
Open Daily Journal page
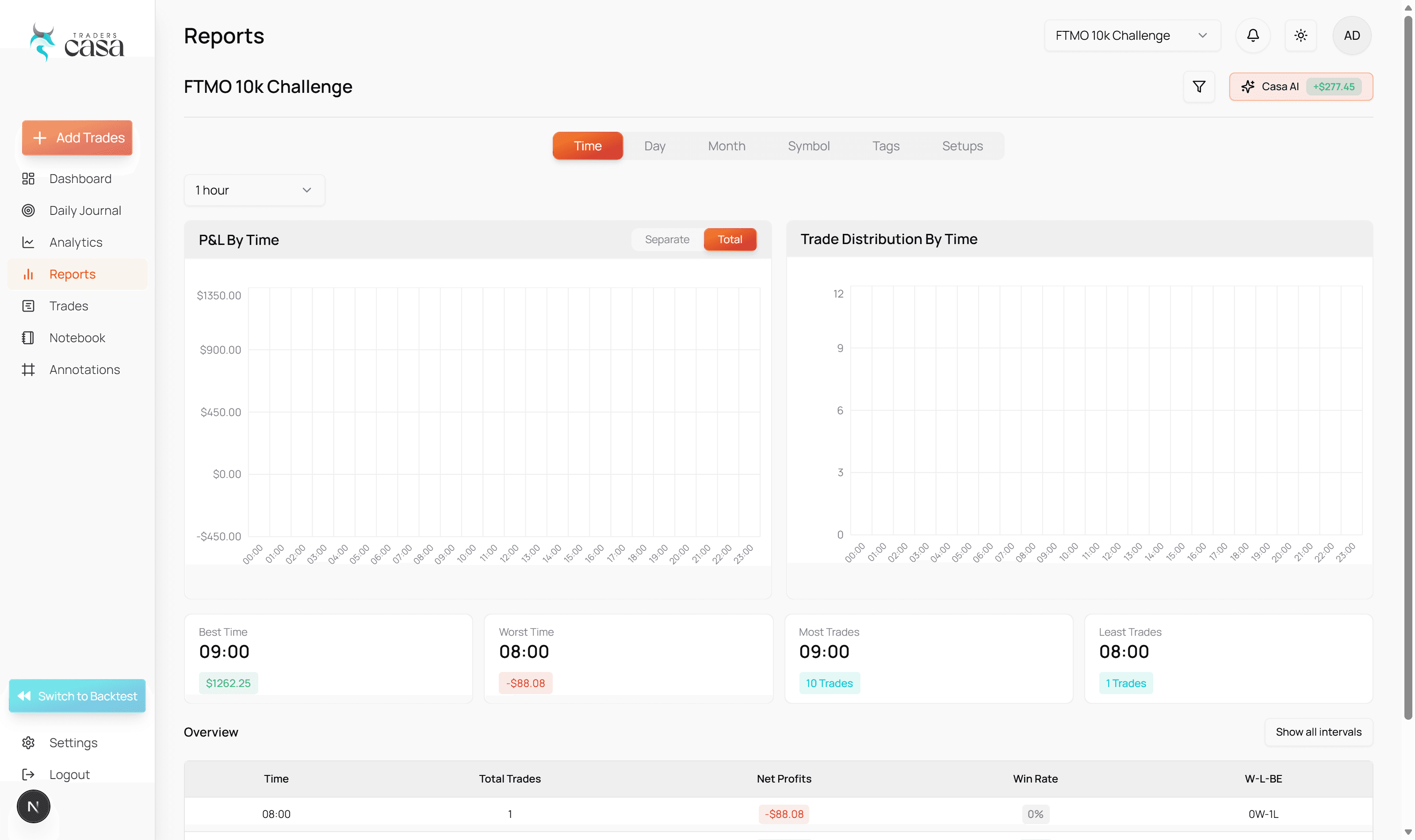click(x=77, y=210)
